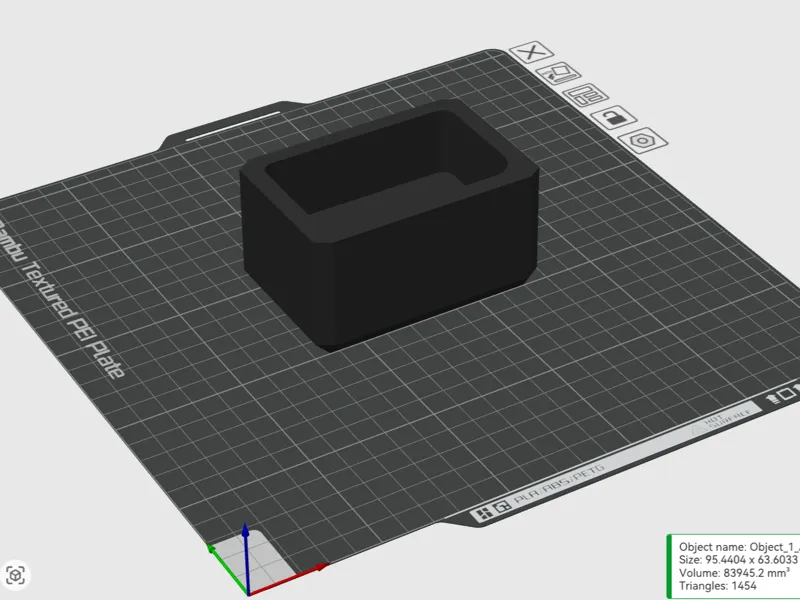Click the "Size: 95.4404 x 63.6033" info line

(739, 560)
